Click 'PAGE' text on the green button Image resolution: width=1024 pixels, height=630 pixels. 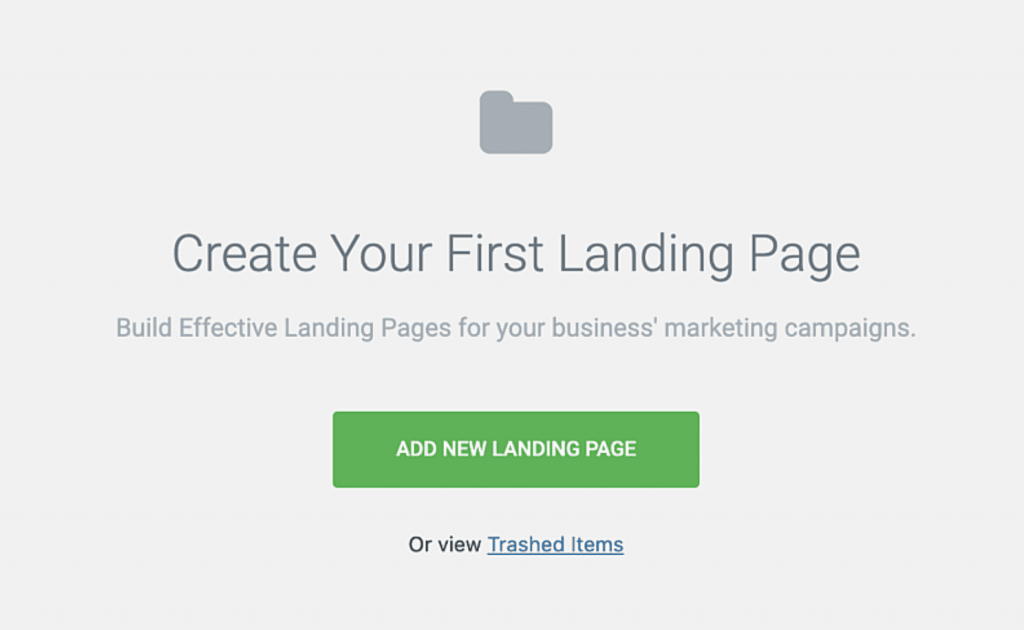[611, 449]
